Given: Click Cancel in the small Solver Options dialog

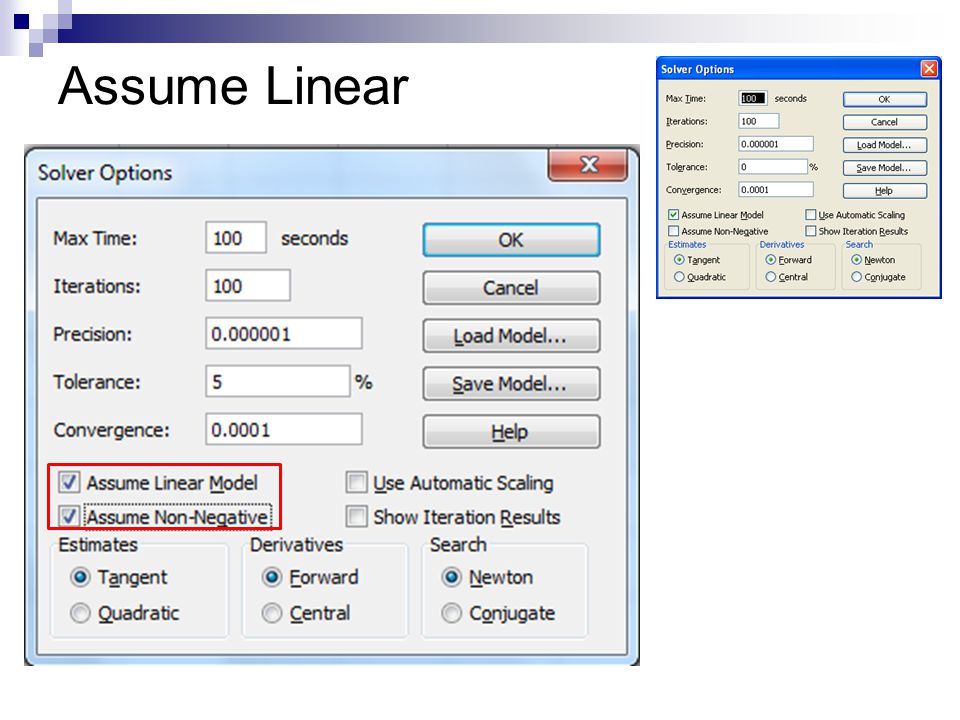Looking at the screenshot, I should tap(885, 122).
